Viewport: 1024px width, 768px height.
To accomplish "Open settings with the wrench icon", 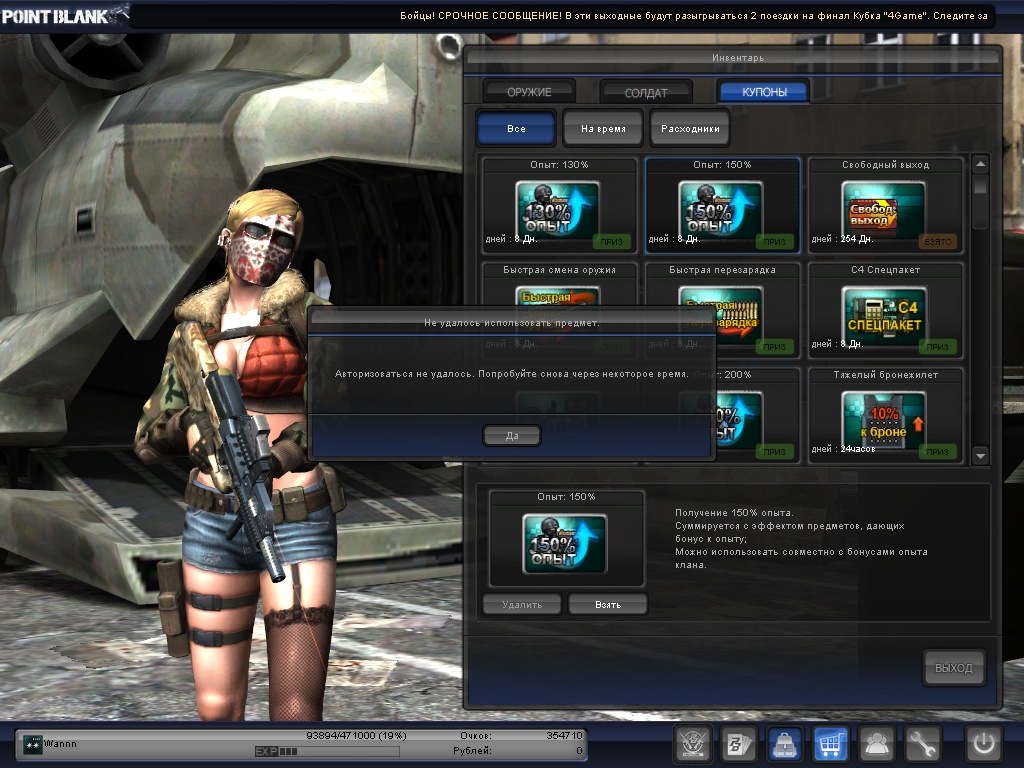I will click(x=921, y=743).
